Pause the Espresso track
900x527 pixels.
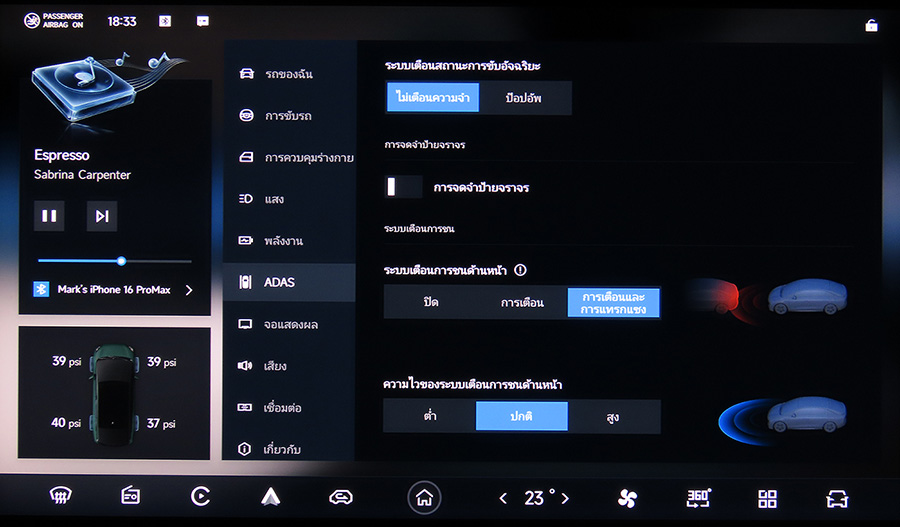(x=49, y=216)
